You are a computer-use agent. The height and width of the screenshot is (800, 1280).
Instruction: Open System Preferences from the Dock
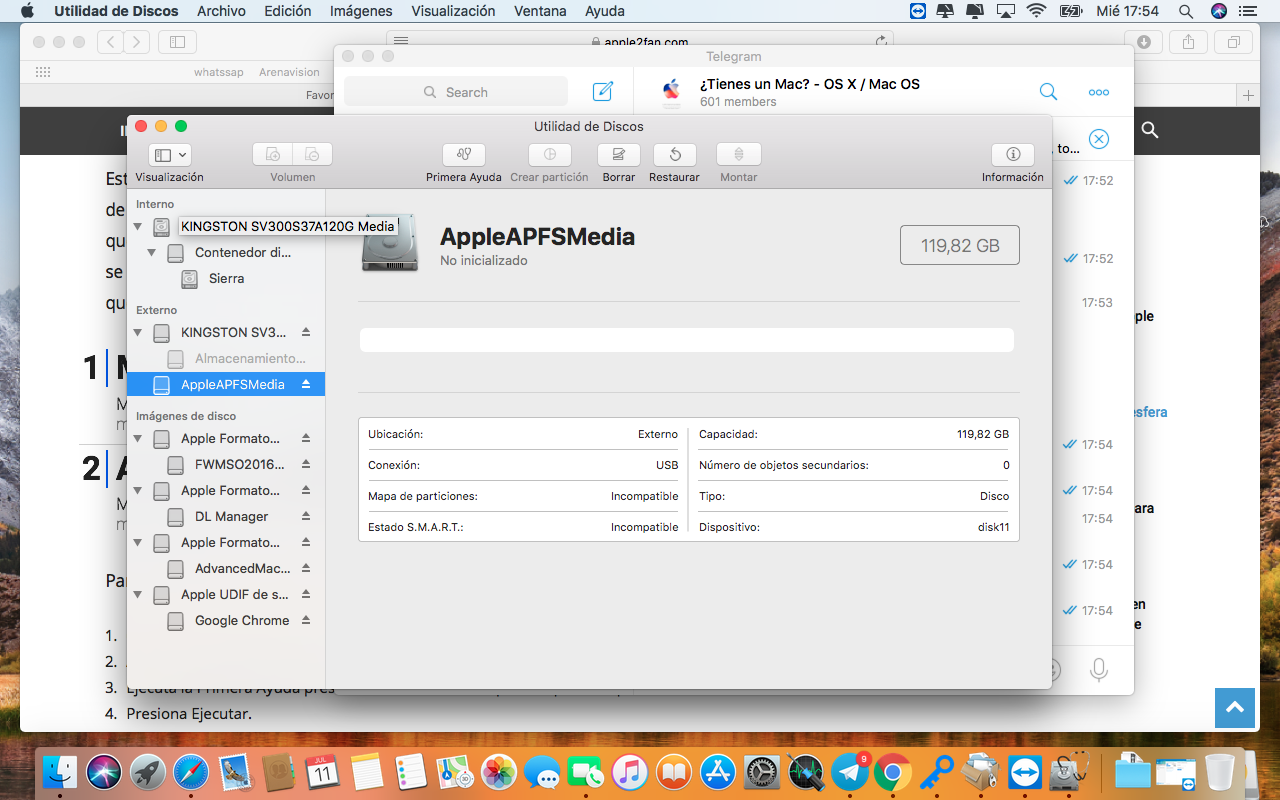[762, 772]
